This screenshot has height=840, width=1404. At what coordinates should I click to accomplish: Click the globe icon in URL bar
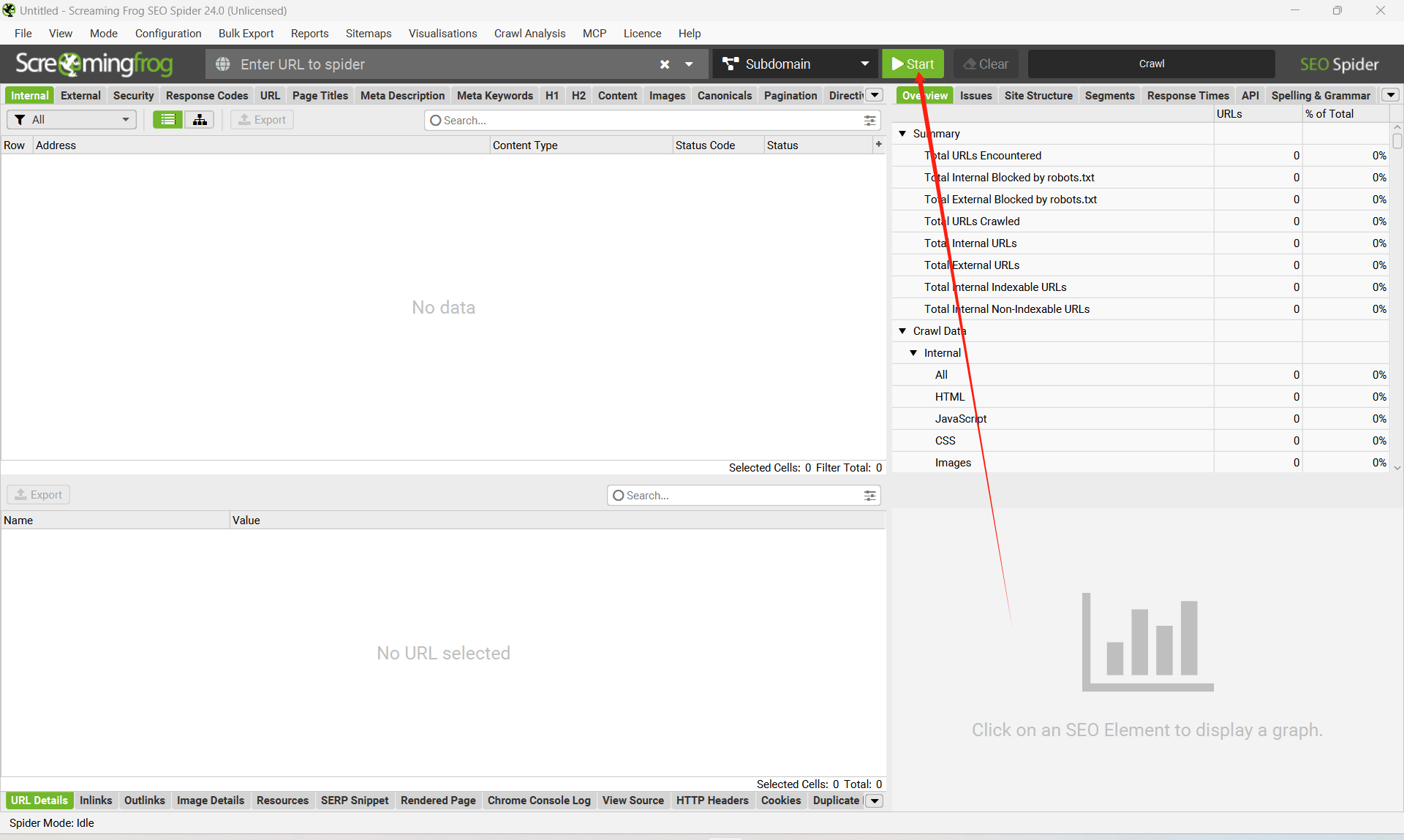(223, 64)
